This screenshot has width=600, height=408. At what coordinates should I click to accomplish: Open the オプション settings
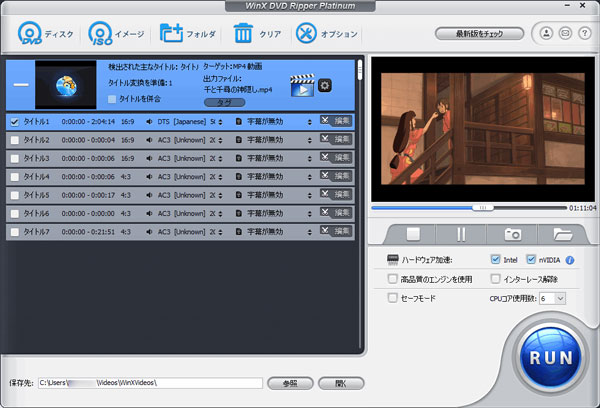[327, 34]
